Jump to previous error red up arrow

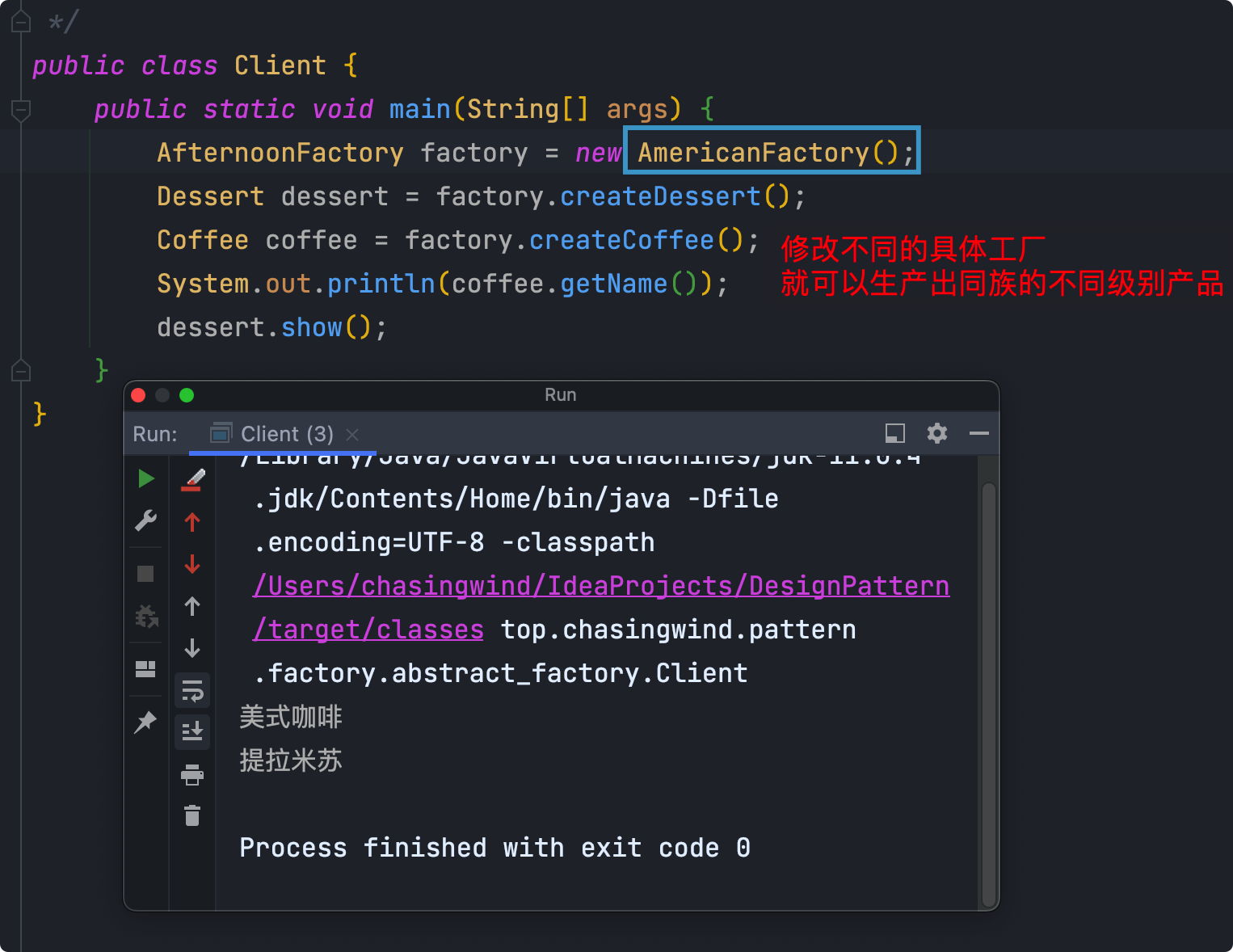click(192, 522)
